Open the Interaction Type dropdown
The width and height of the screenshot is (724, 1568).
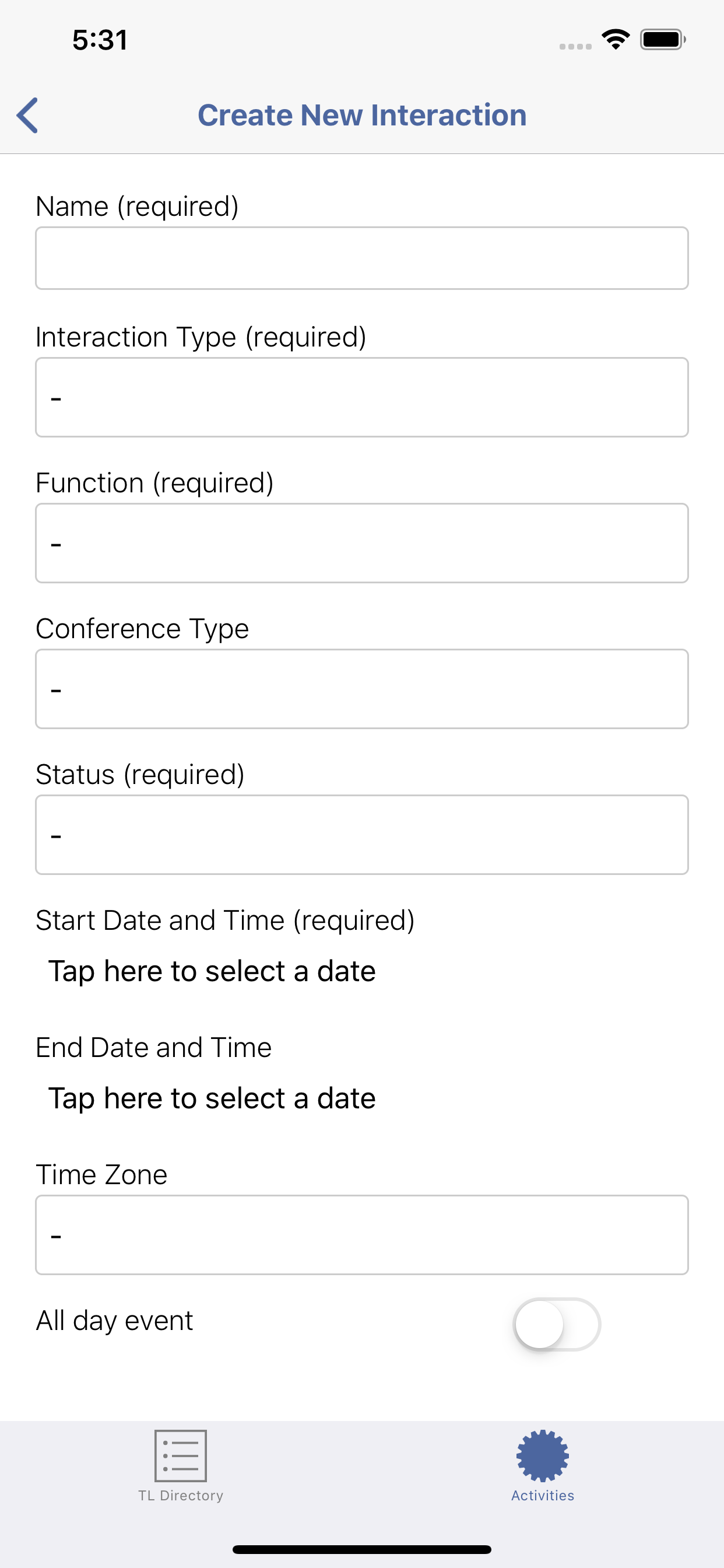362,397
